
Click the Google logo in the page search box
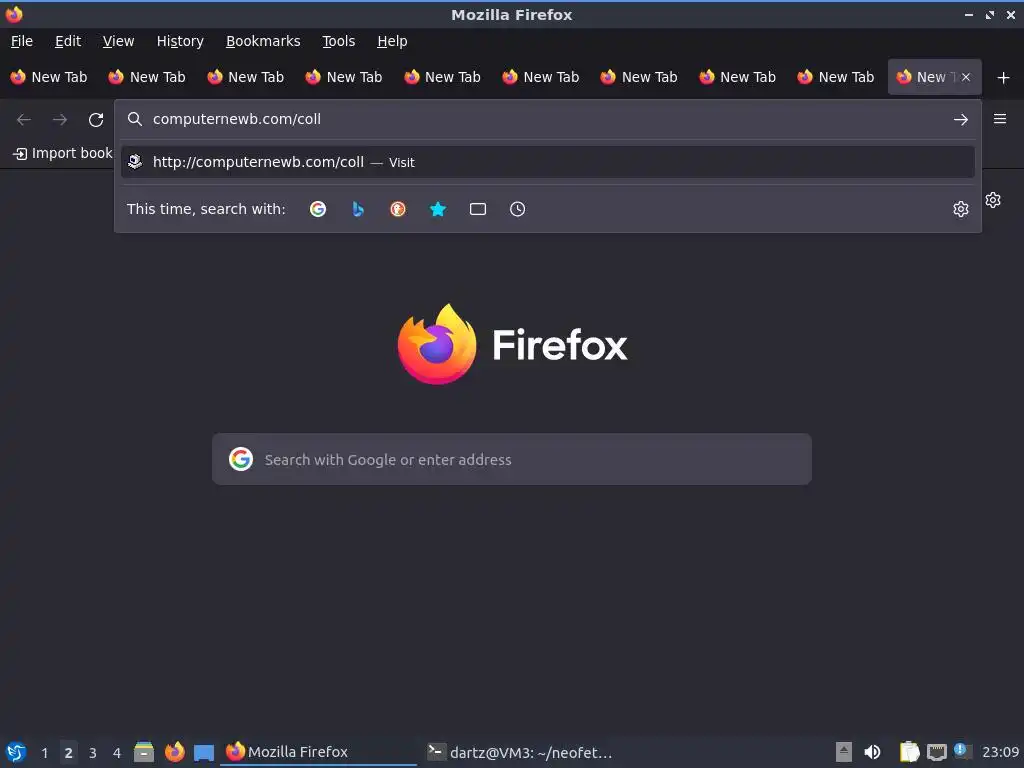[241, 459]
